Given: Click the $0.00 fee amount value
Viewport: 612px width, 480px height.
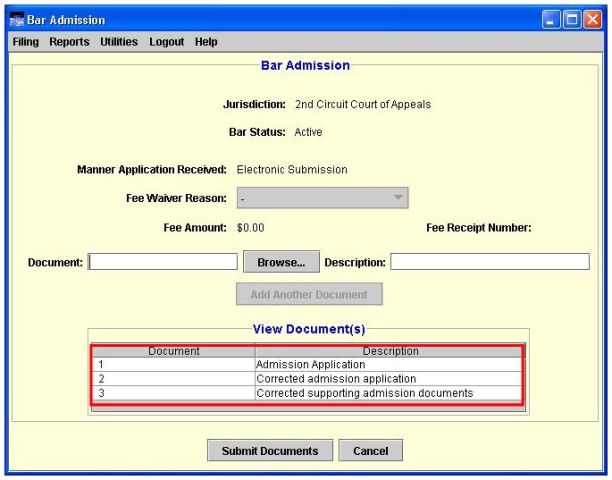Looking at the screenshot, I should click(251, 228).
